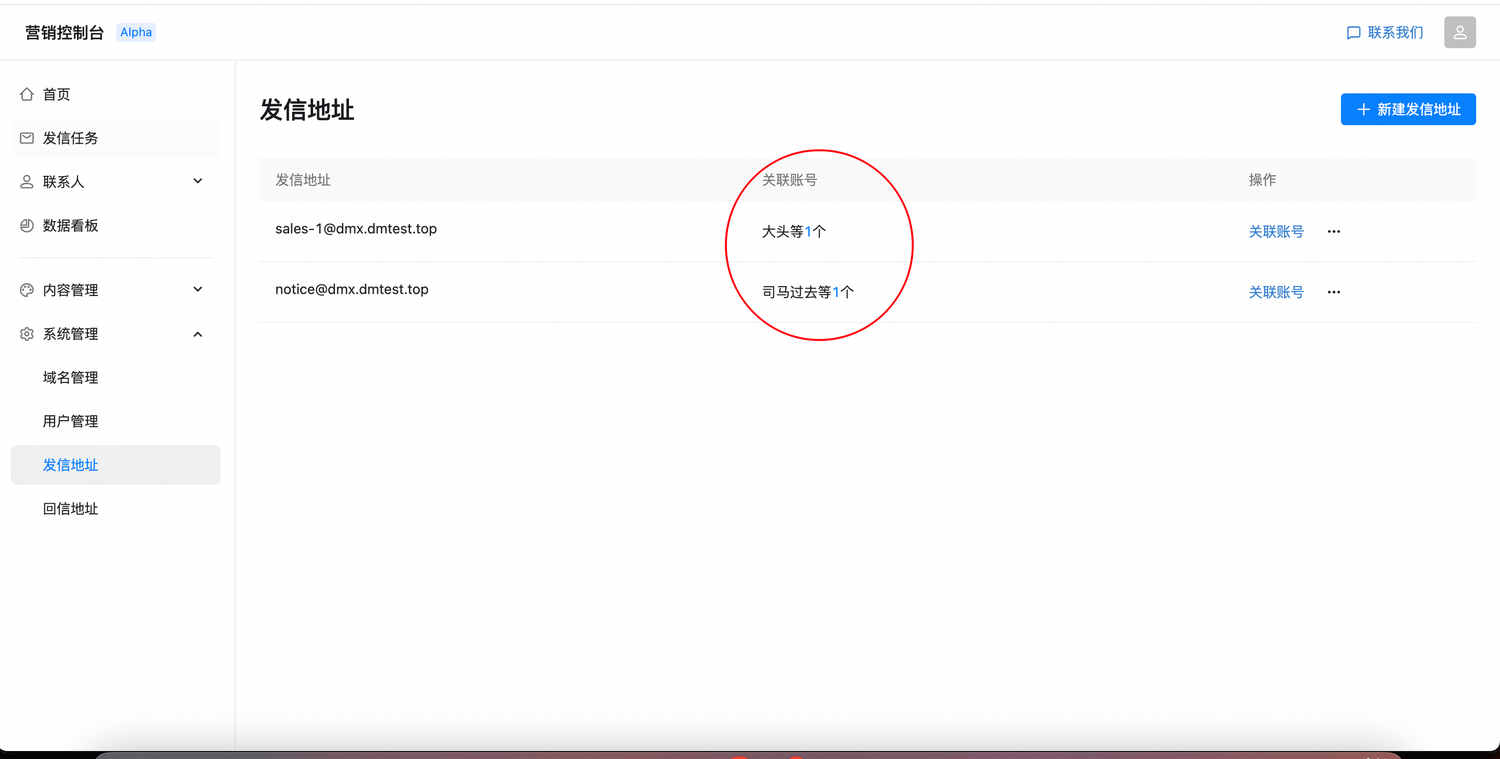Viewport: 1500px width, 759px height.
Task: Expand the 内容管理 submenu chevron
Action: point(198,289)
